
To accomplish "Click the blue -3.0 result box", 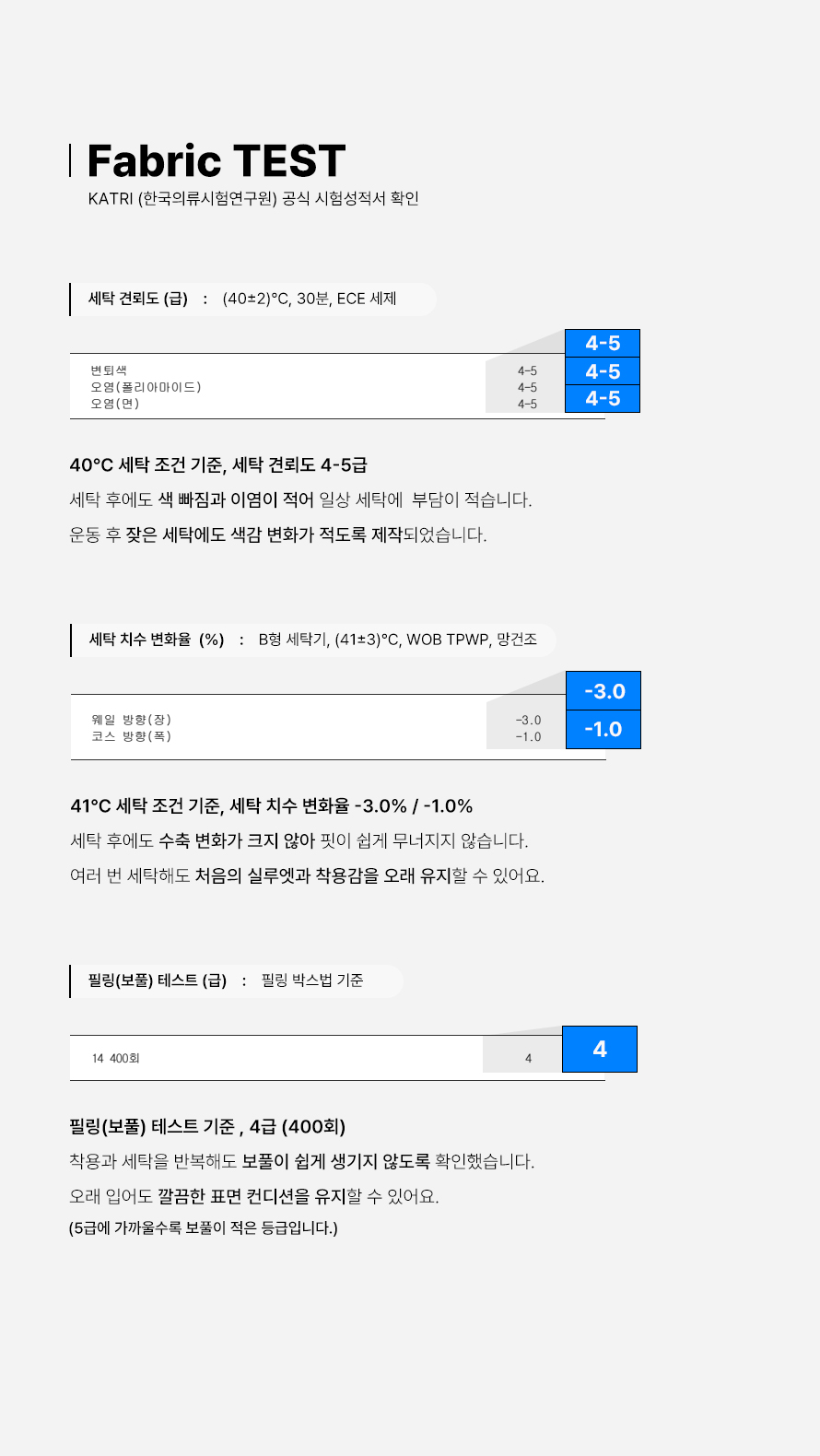I will 603,691.
